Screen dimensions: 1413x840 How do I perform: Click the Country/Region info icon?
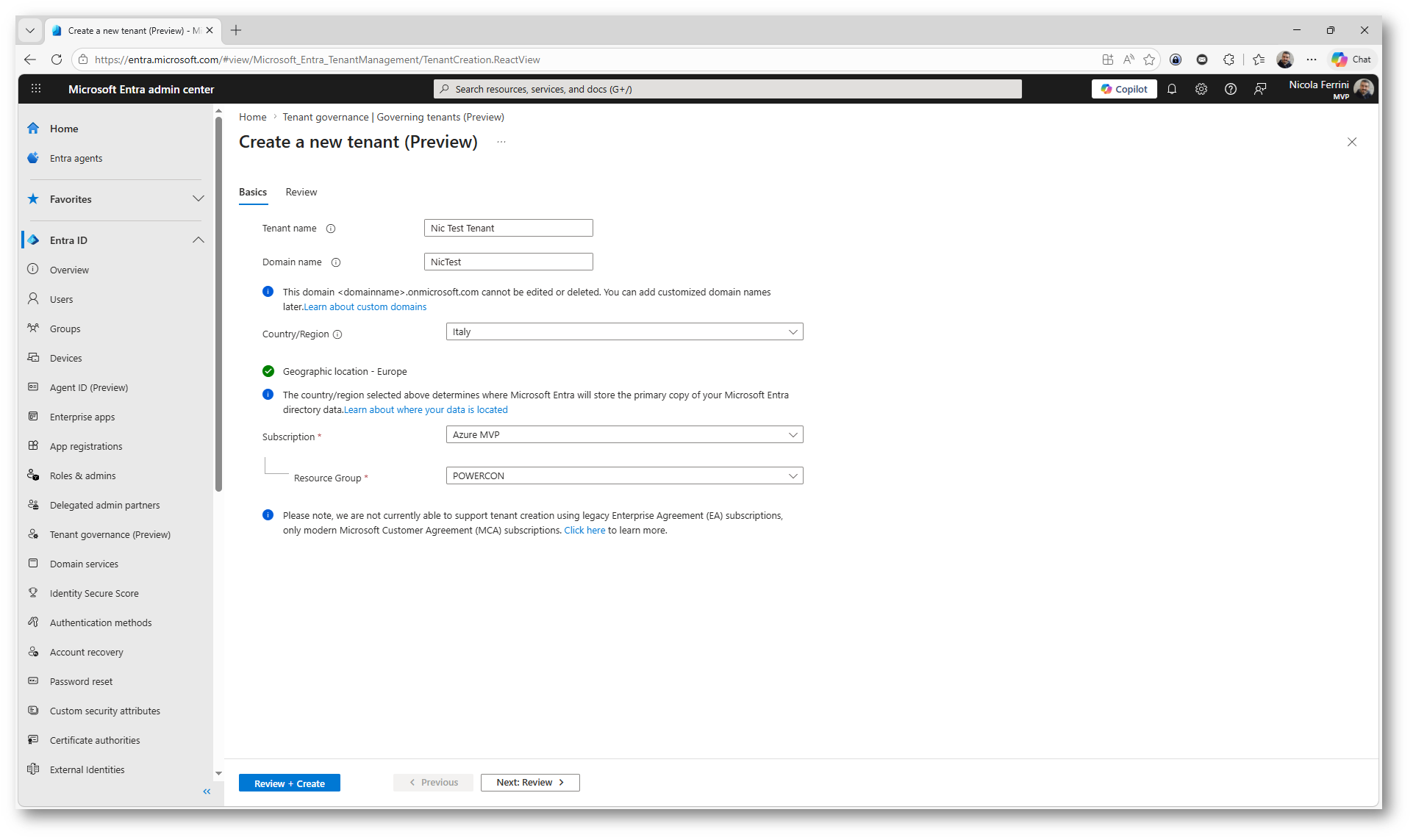click(x=337, y=334)
